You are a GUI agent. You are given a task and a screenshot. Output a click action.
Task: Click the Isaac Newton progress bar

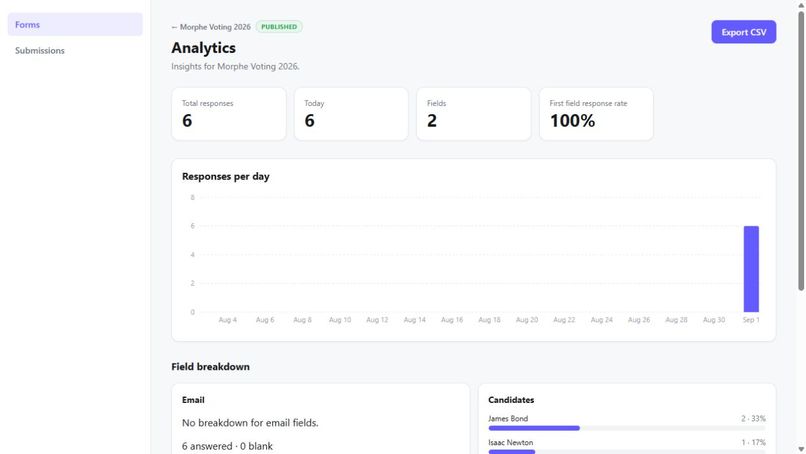[627, 452]
